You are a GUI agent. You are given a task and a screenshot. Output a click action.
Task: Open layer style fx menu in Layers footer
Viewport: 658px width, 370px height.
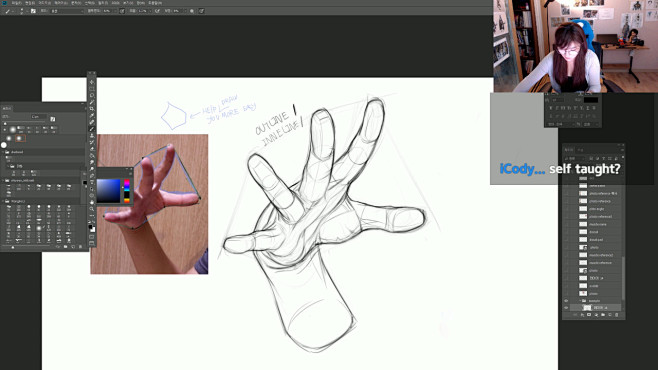click(x=582, y=314)
